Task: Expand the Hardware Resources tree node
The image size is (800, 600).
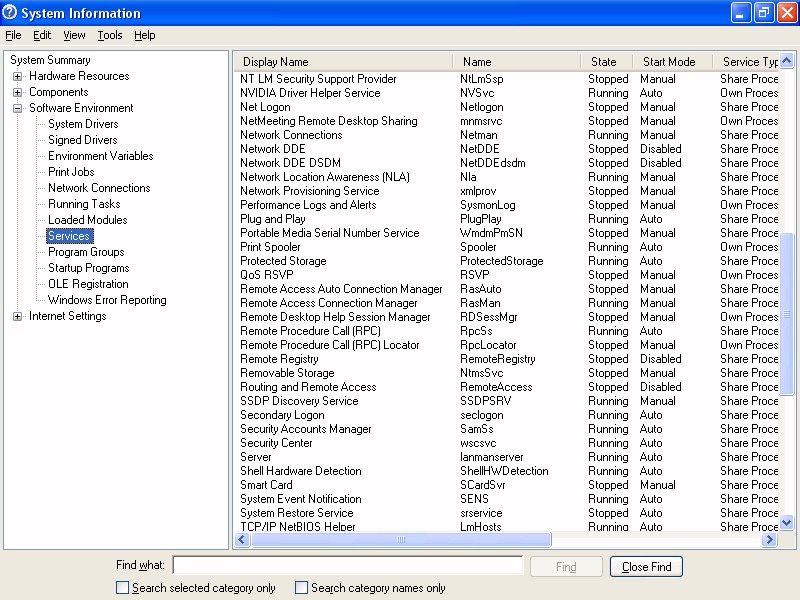Action: pos(18,76)
